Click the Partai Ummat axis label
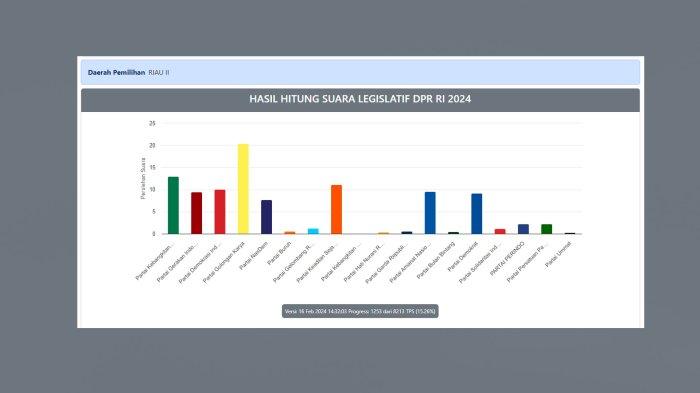The image size is (700, 393). pos(558,254)
